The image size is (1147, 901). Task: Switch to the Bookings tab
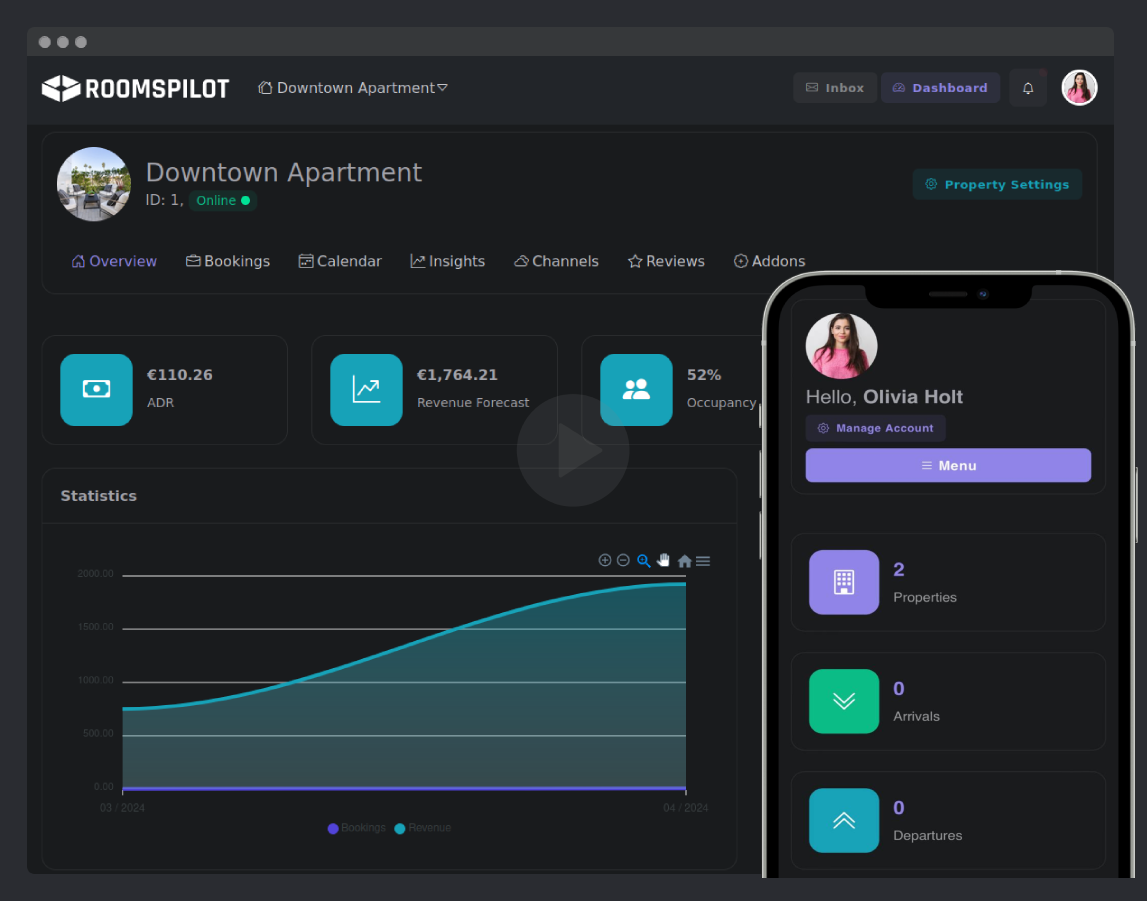(x=228, y=261)
